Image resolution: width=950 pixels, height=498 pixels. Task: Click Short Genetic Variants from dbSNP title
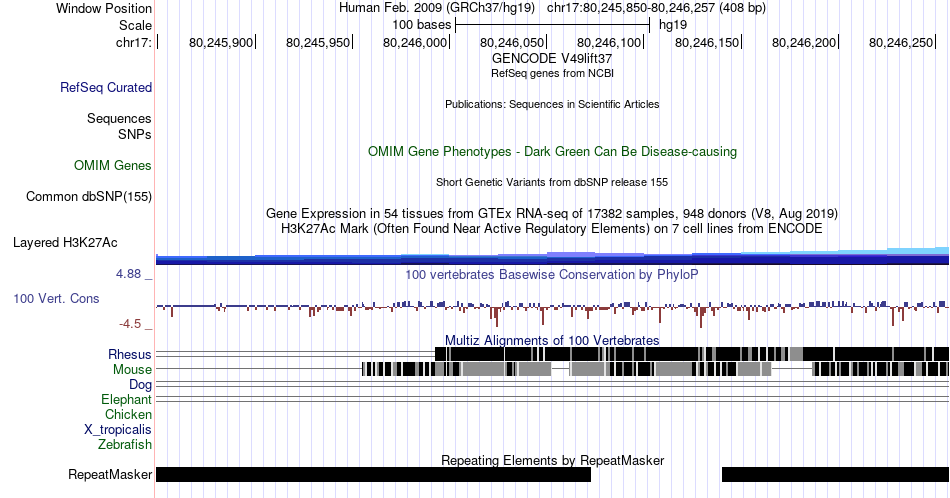point(552,182)
